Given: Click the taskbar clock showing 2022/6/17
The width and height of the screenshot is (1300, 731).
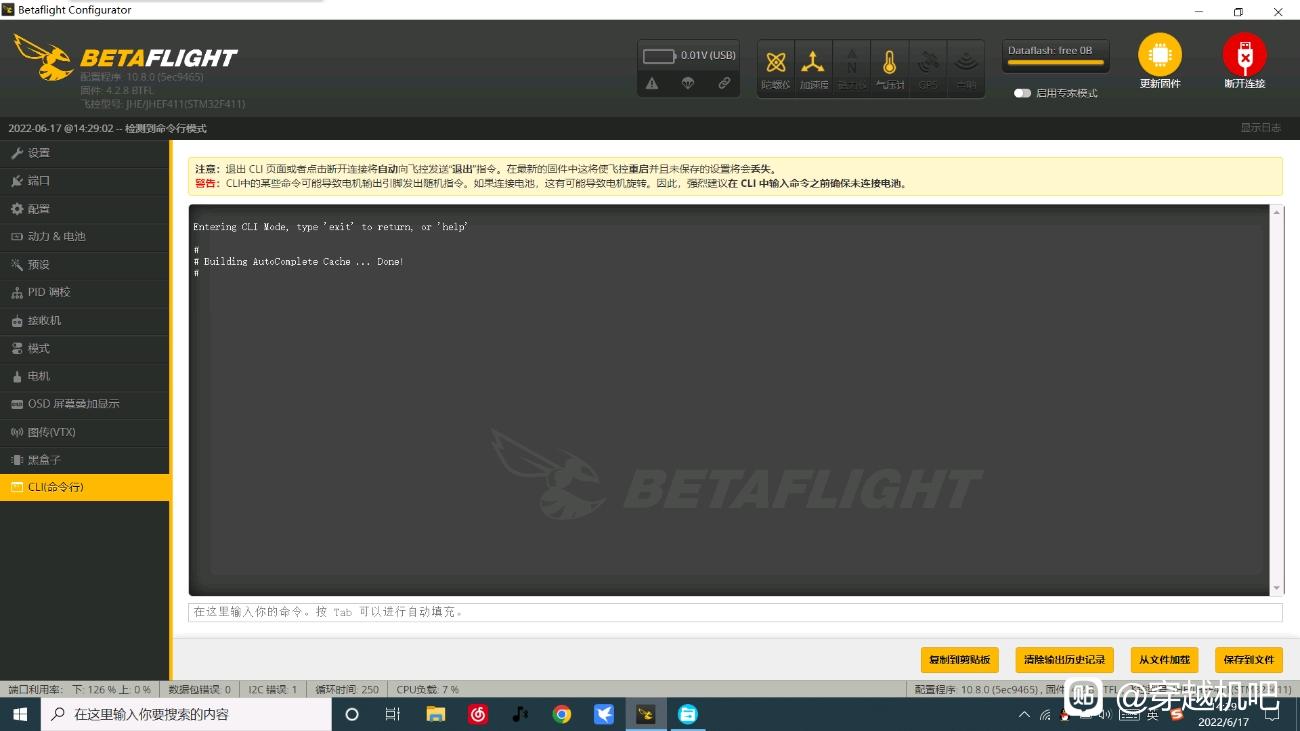Looking at the screenshot, I should click(x=1224, y=715).
